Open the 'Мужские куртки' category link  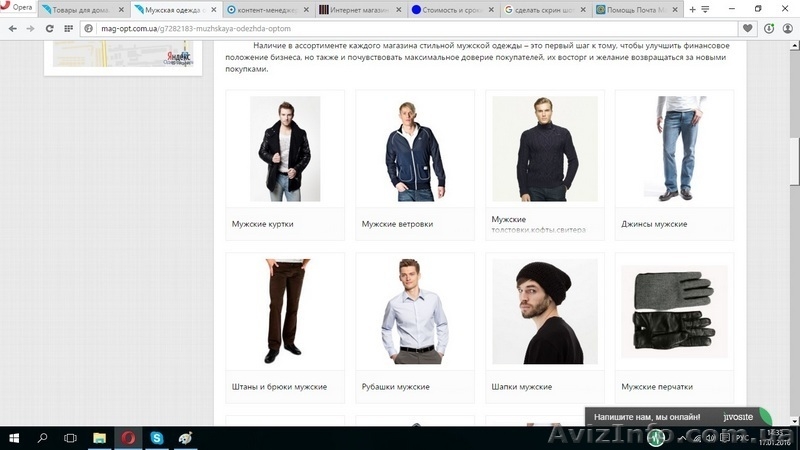[263, 224]
